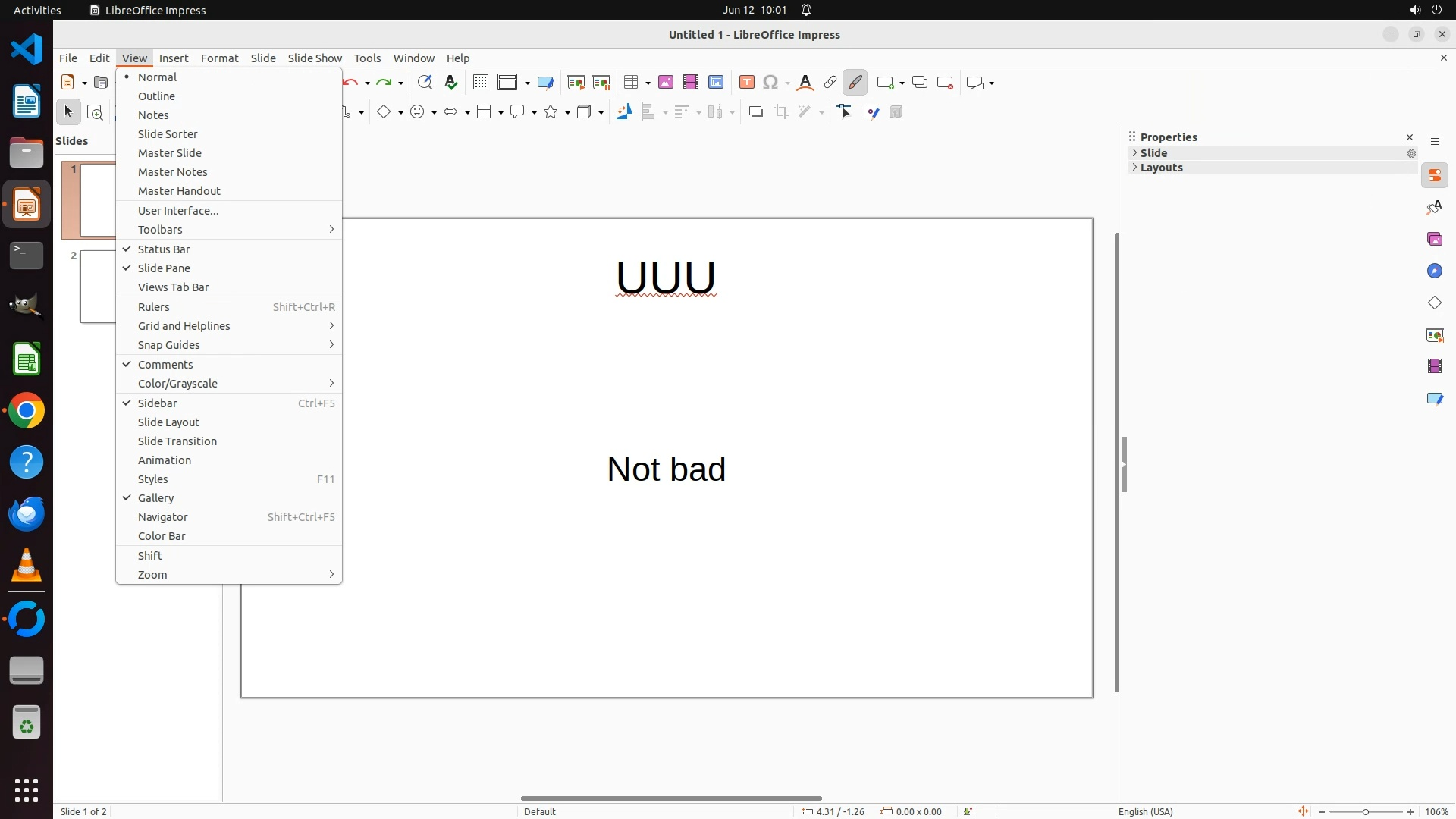Screen dimensions: 1456x819
Task: Click the Crop Image toolbar icon
Action: pos(781,112)
